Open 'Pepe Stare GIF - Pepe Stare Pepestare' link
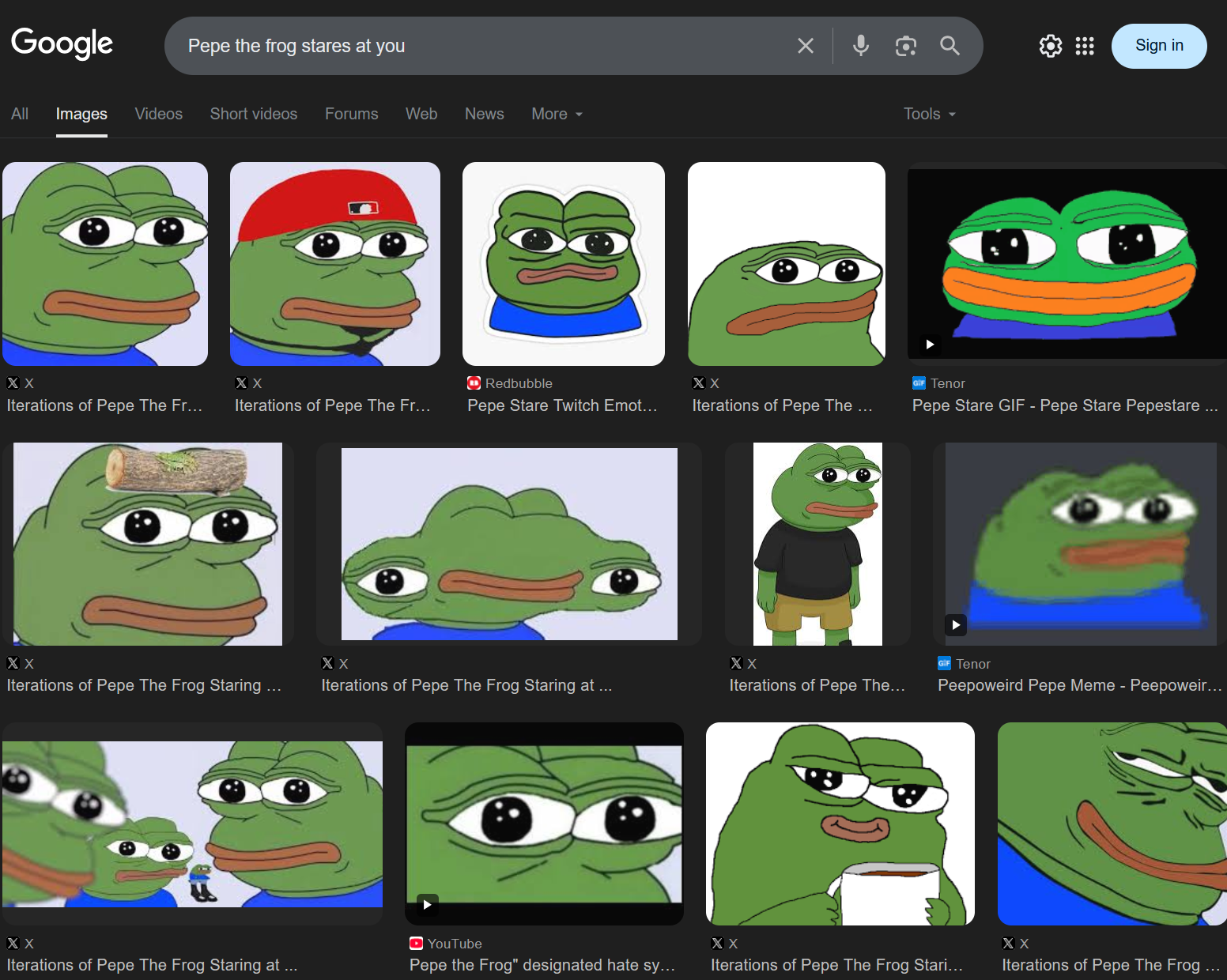This screenshot has height=980, width=1227. point(1065,405)
